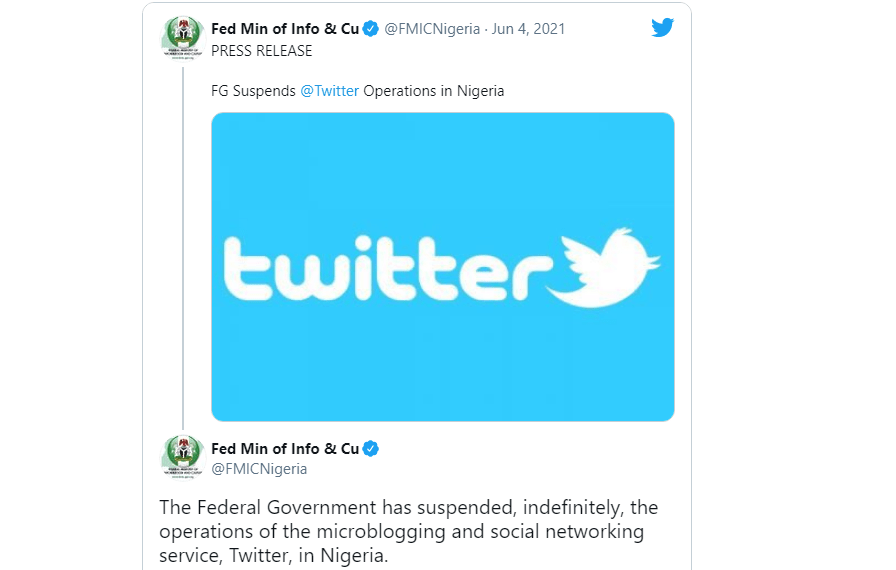The width and height of the screenshot is (896, 570).
Task: Follow the @Twitter mention link
Action: [x=330, y=91]
